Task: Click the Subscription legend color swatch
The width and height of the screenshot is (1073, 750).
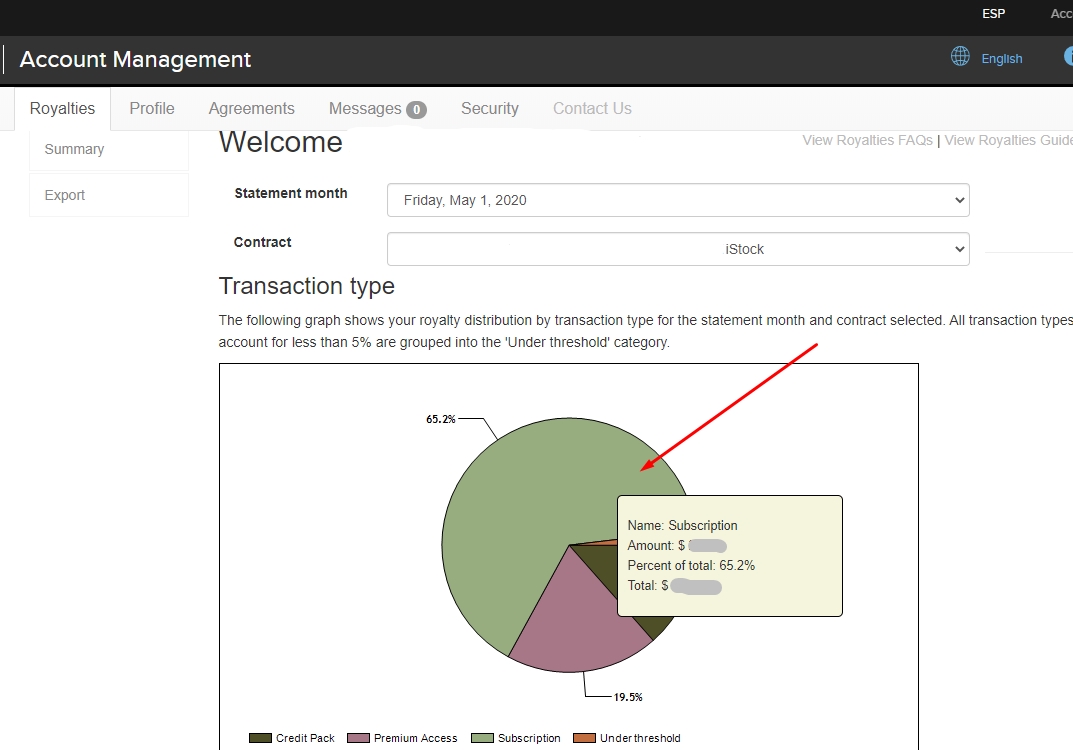Action: pos(482,738)
